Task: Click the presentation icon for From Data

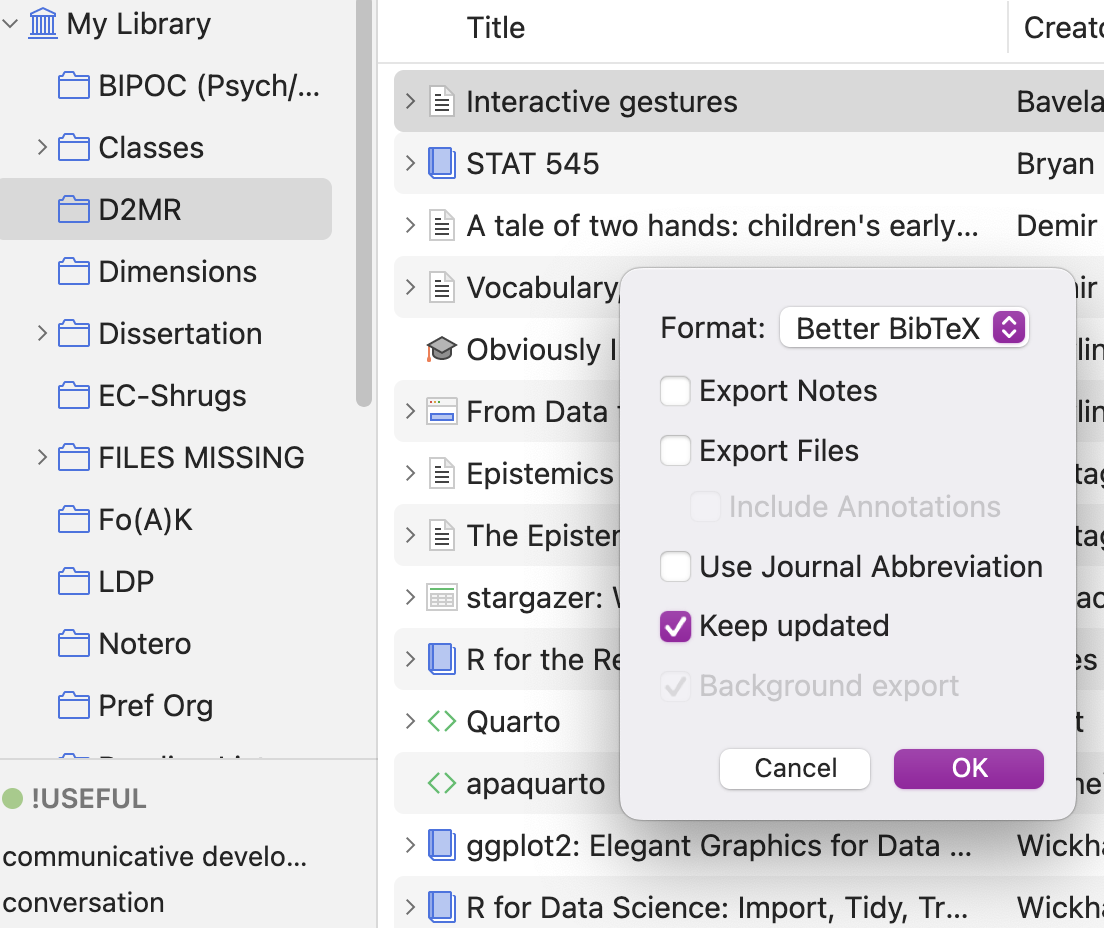Action: pyautogui.click(x=441, y=411)
